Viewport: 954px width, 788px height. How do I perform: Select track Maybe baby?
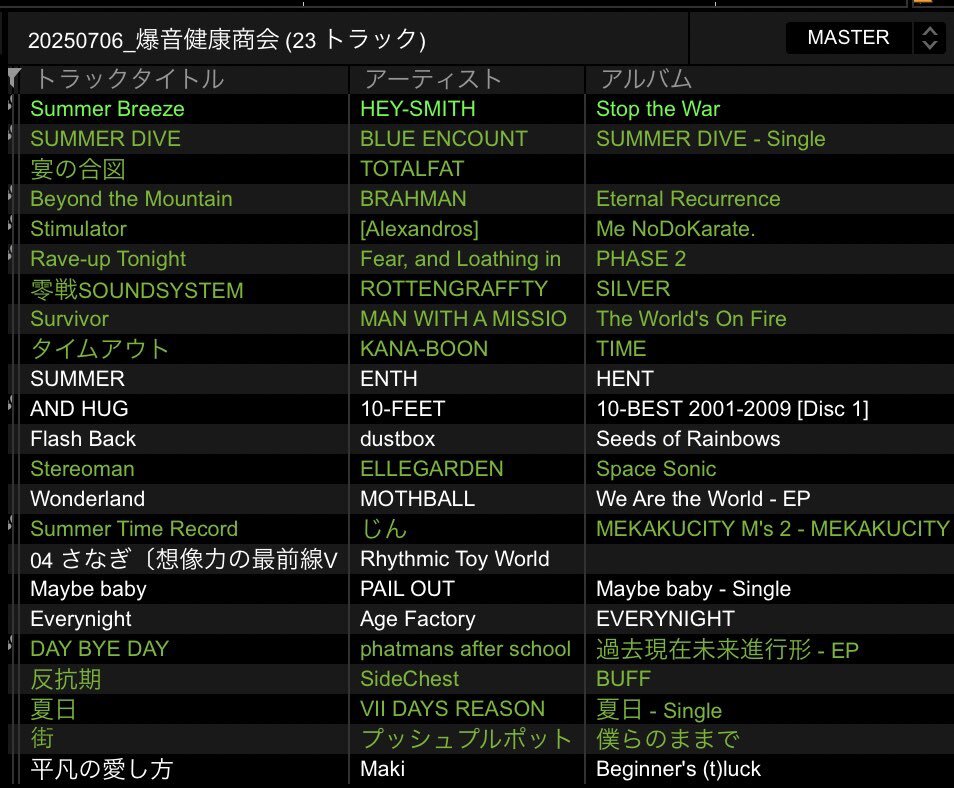tap(88, 589)
